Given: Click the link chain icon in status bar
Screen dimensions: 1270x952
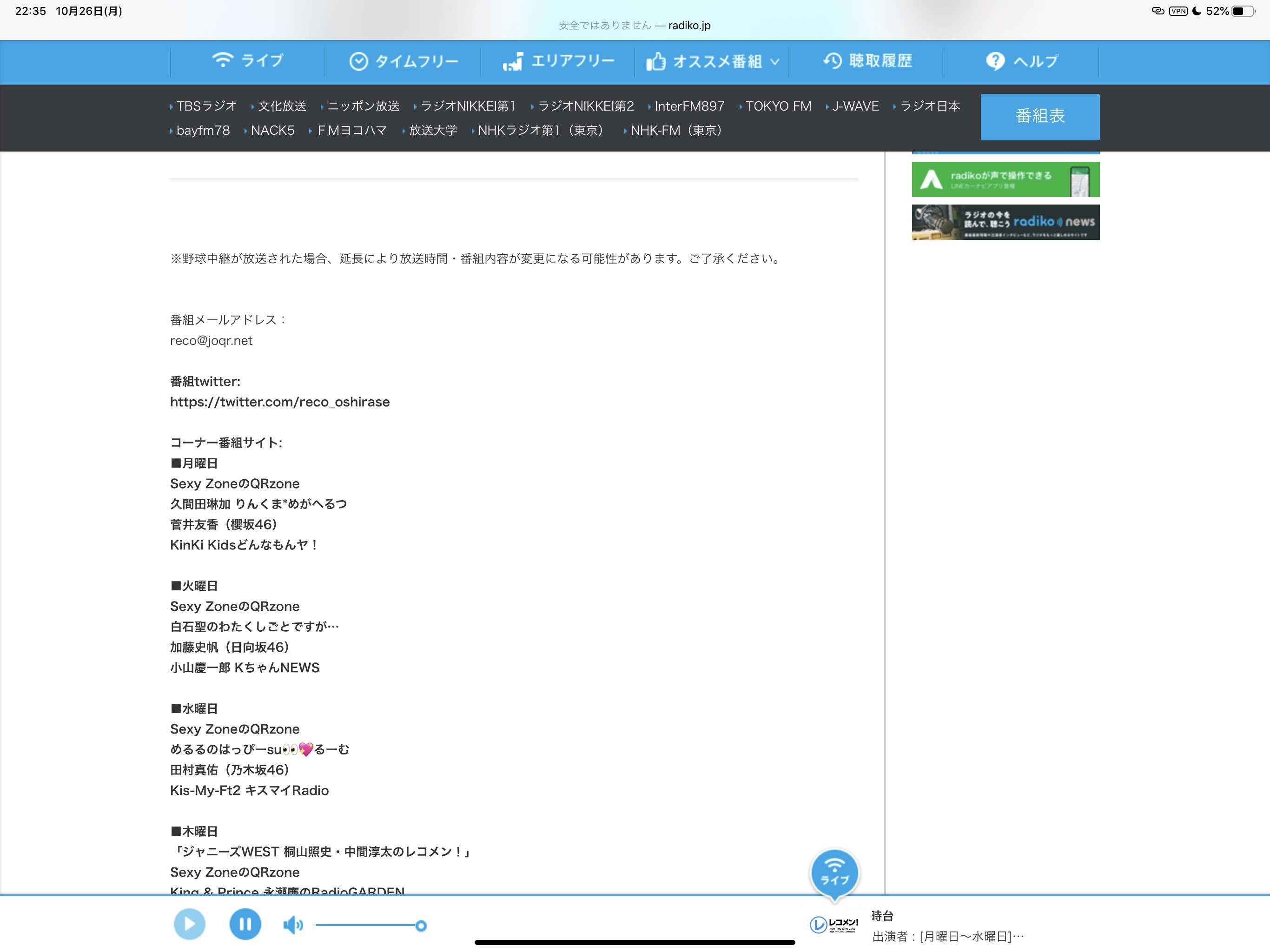Looking at the screenshot, I should (x=1158, y=11).
